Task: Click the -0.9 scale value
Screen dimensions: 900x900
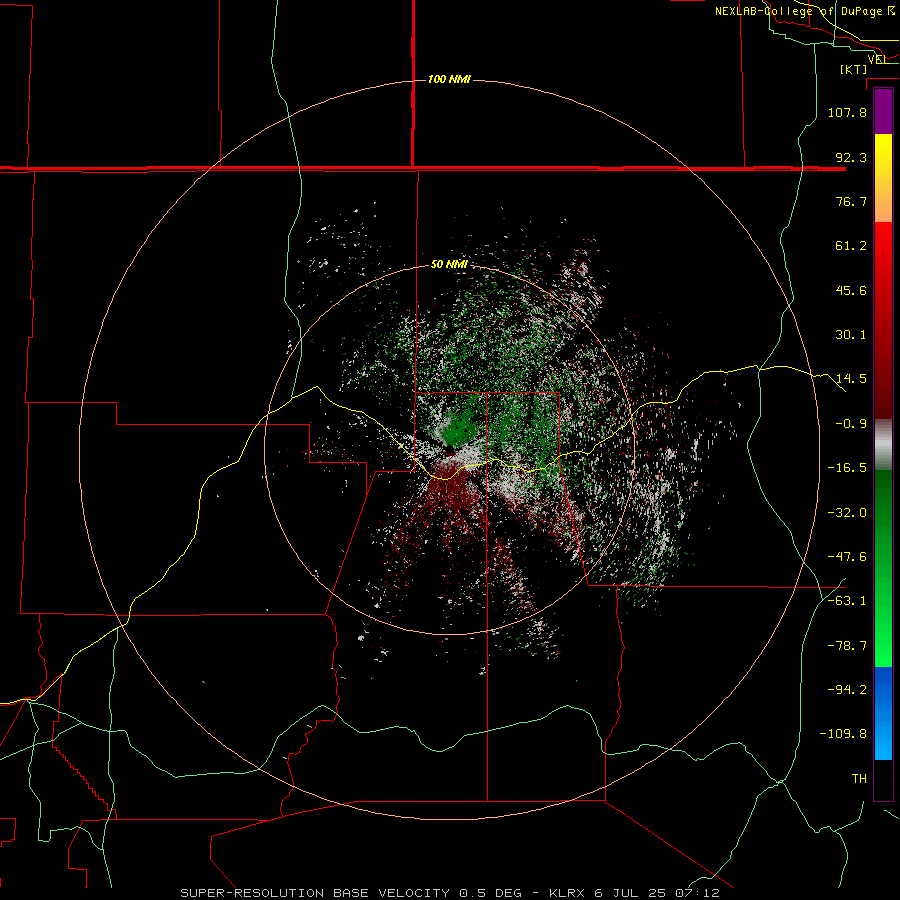Action: [851, 424]
